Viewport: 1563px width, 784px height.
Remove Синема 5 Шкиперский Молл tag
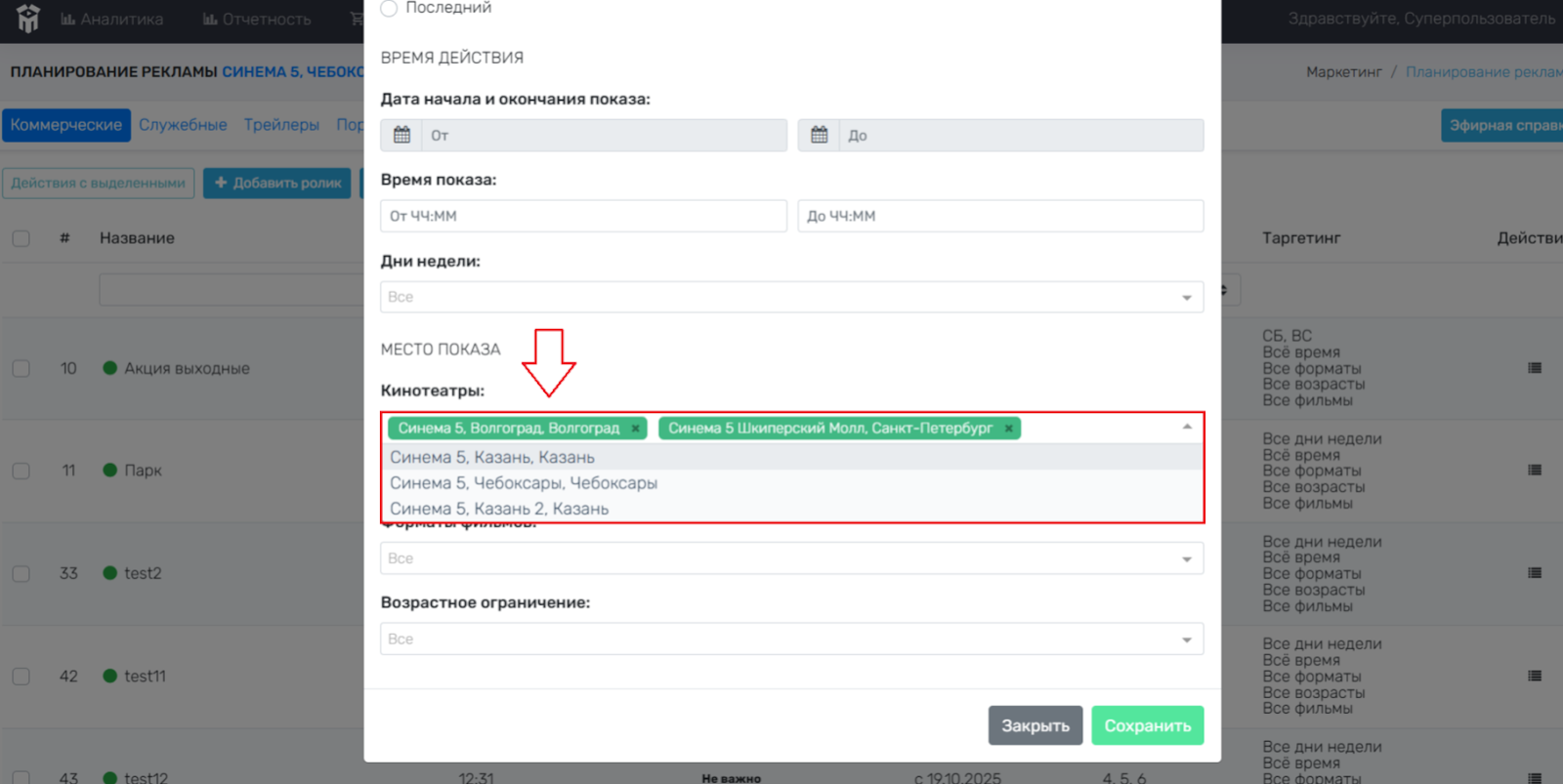point(1009,429)
